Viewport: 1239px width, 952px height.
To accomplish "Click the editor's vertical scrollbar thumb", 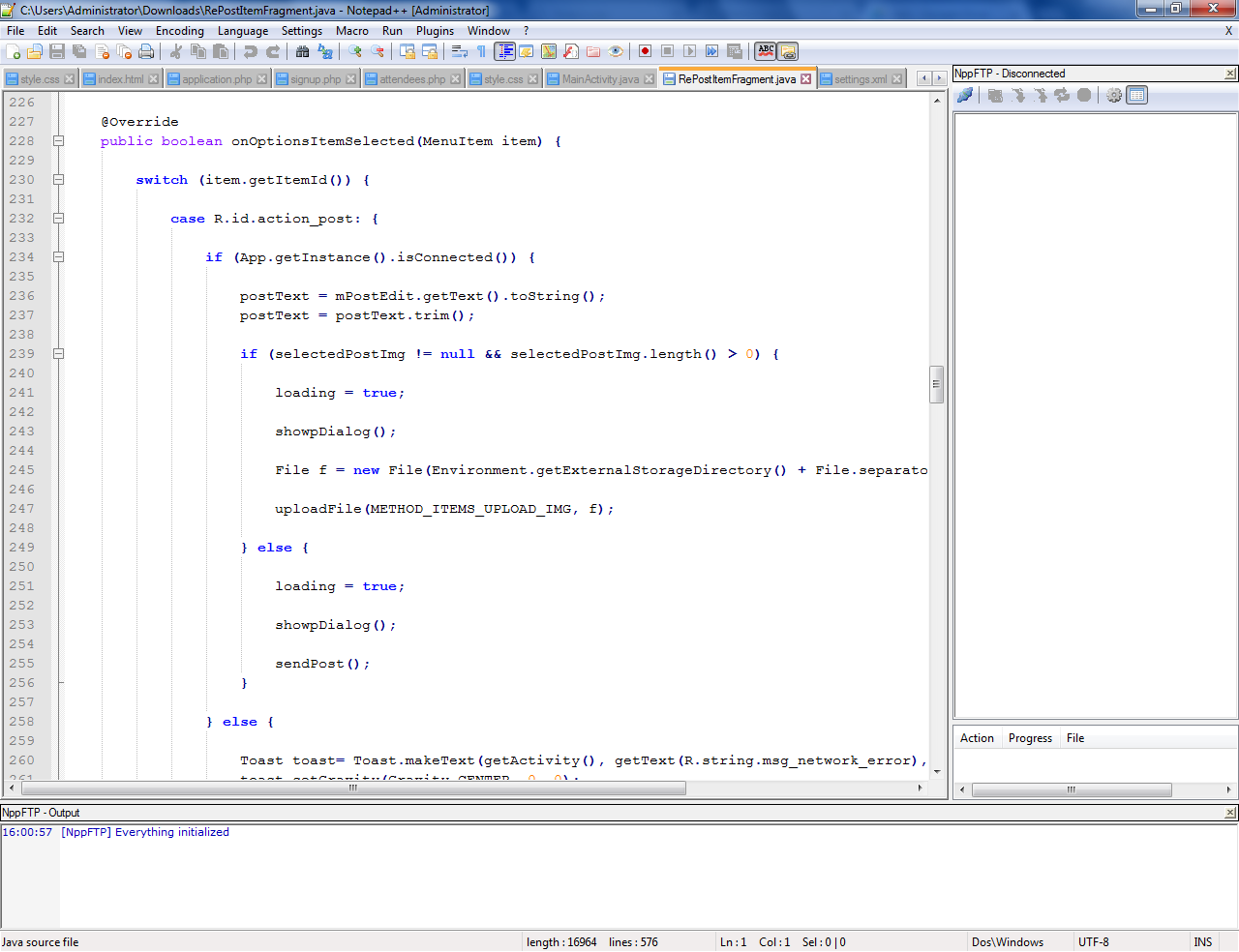I will tap(936, 384).
